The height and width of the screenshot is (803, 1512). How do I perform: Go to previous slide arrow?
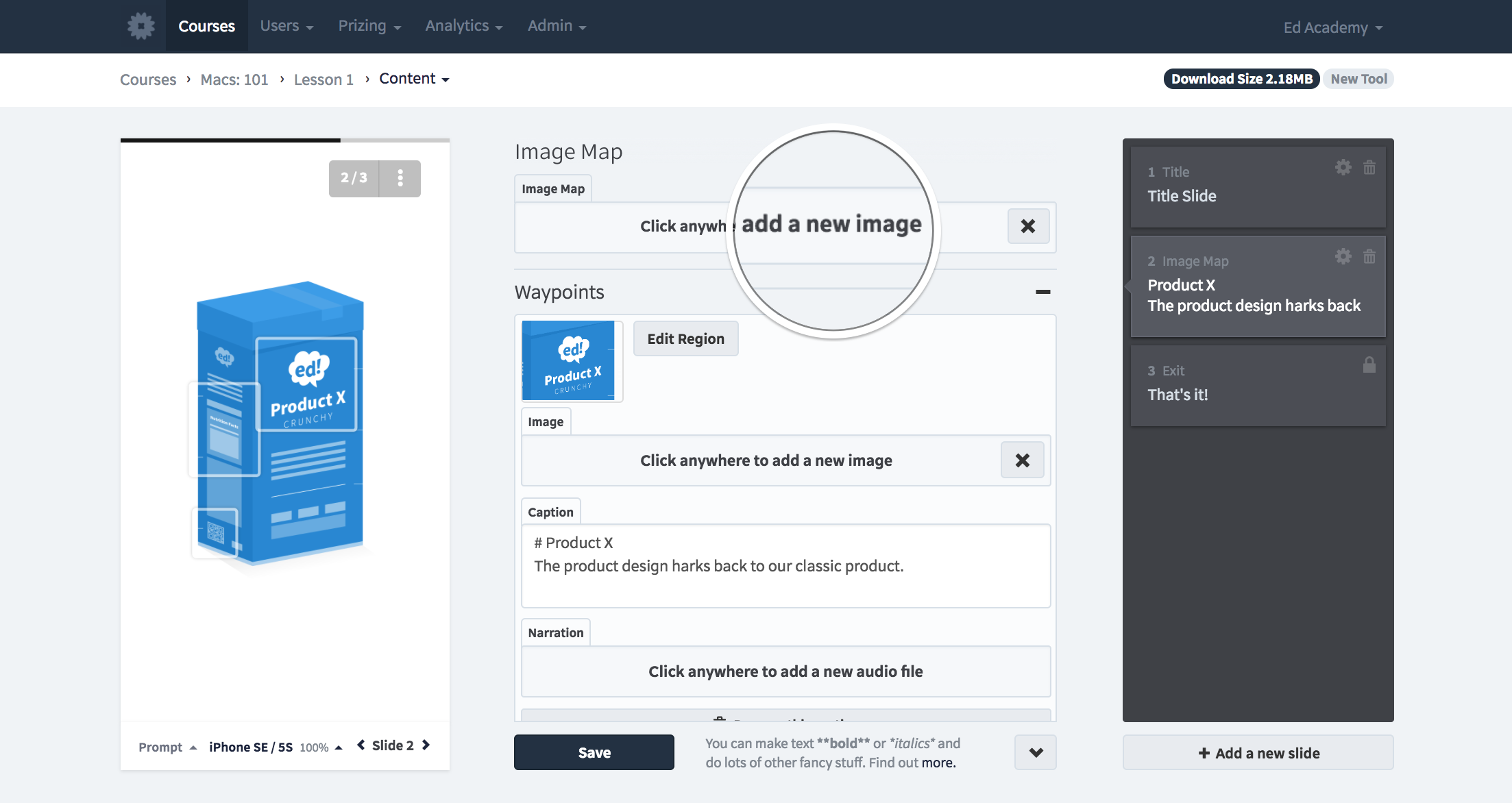[x=361, y=745]
